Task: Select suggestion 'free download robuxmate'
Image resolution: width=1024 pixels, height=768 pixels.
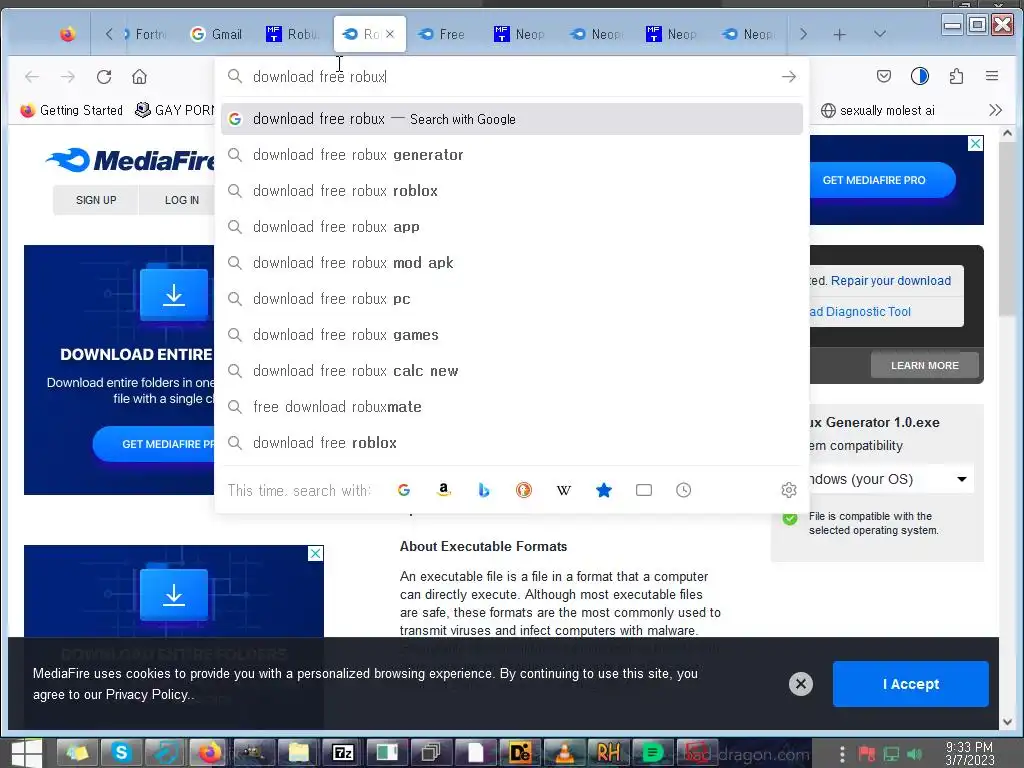Action: pos(511,406)
